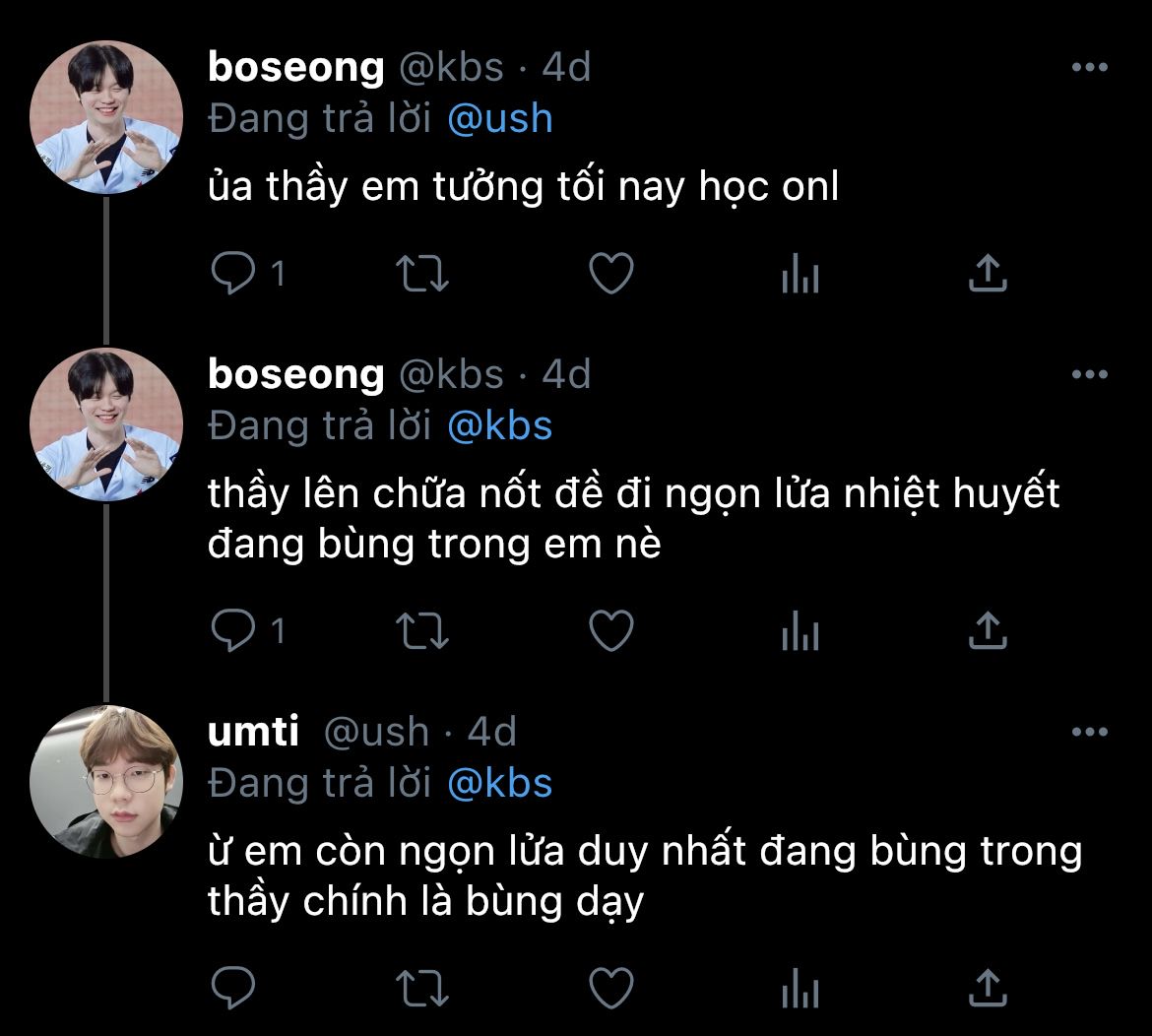Open more options on umti's tweet
This screenshot has height=1036, width=1152.
1089,732
